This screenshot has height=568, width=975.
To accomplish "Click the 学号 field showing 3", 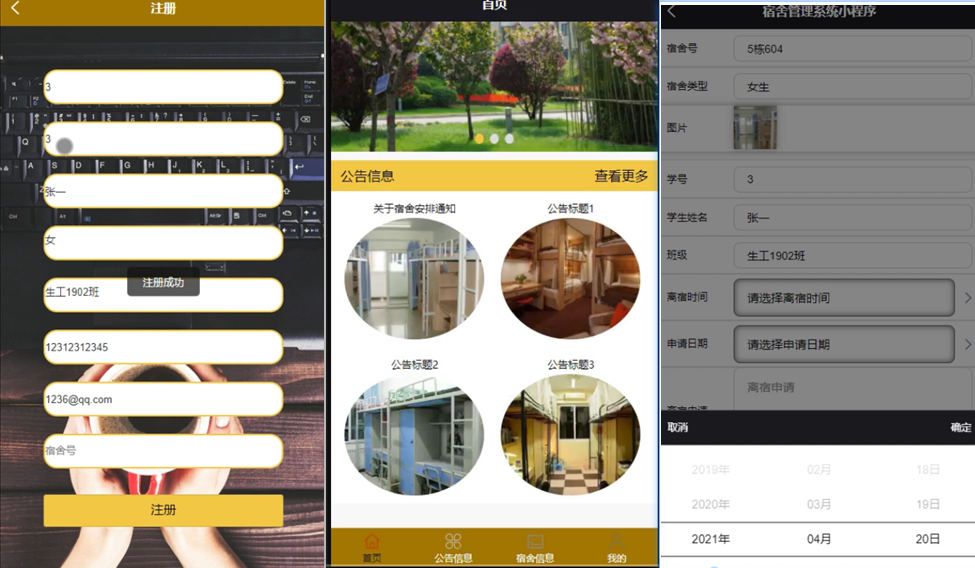I will pos(853,179).
